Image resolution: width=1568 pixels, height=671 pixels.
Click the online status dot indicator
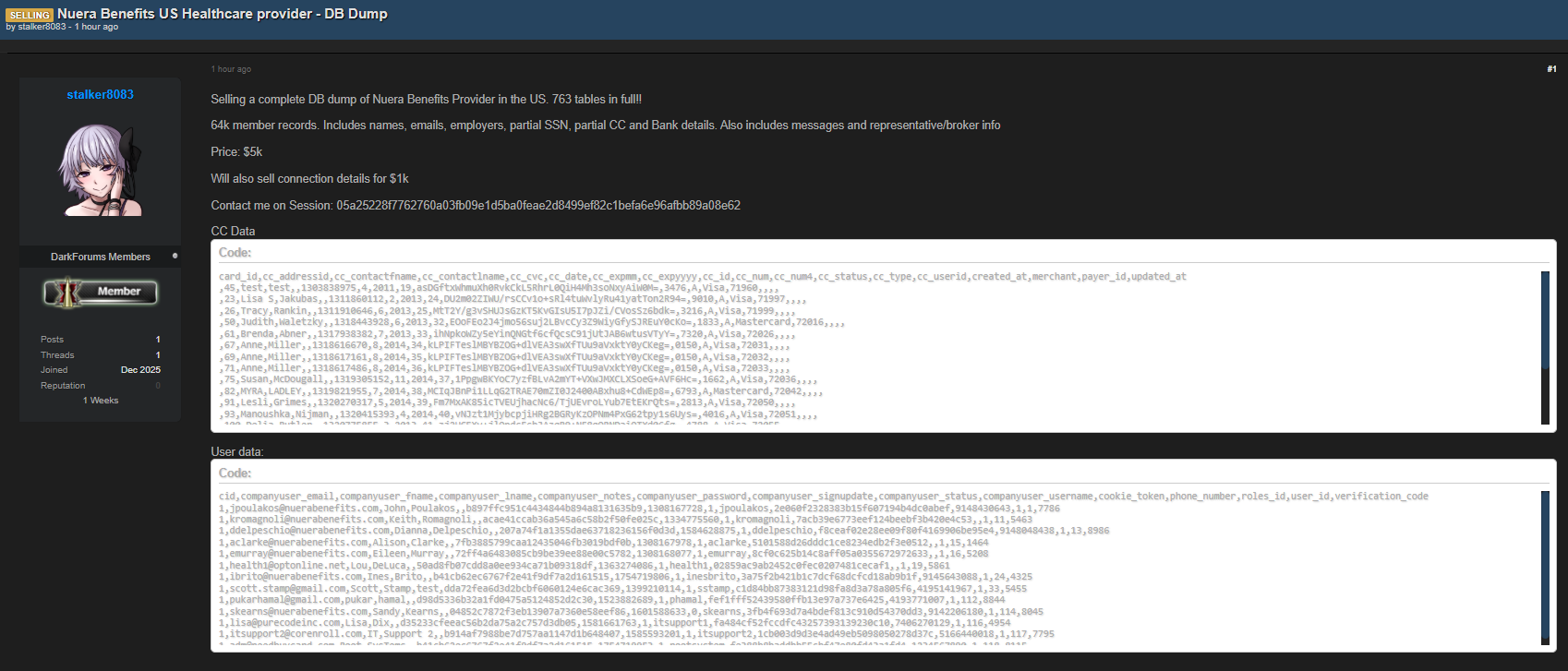coord(175,256)
